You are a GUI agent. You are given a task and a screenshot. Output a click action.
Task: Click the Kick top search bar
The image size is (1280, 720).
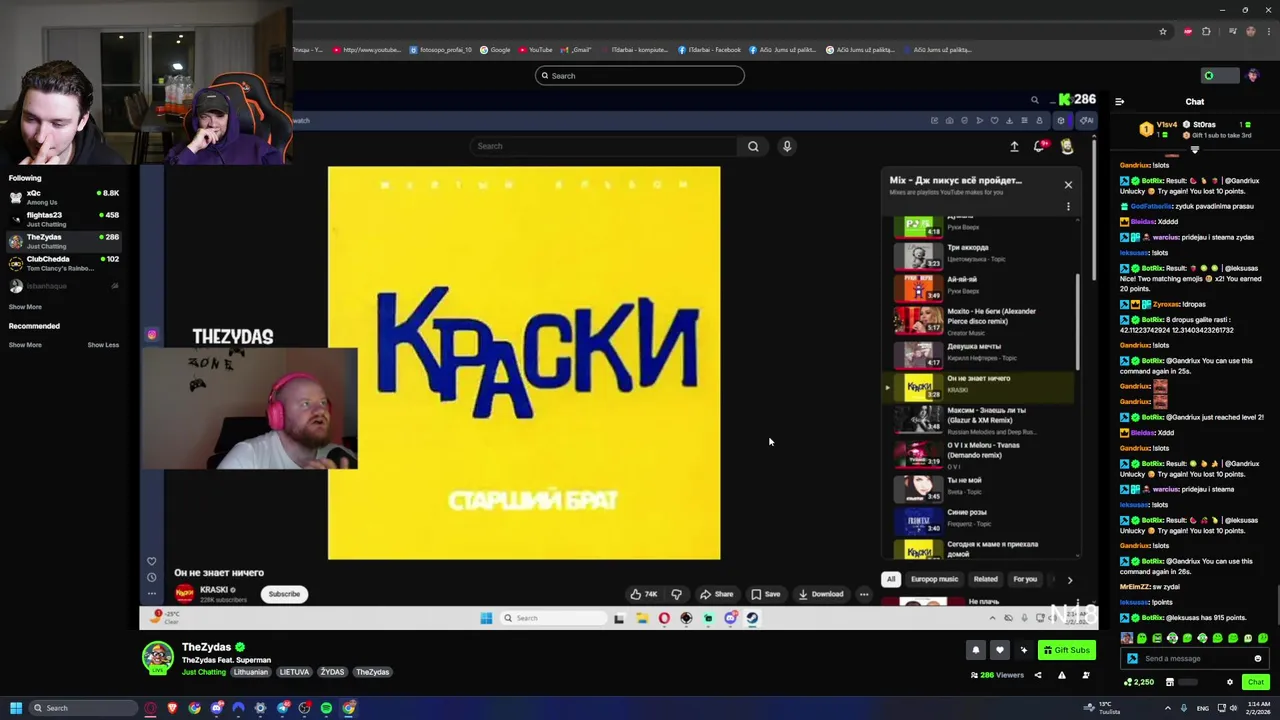point(640,76)
